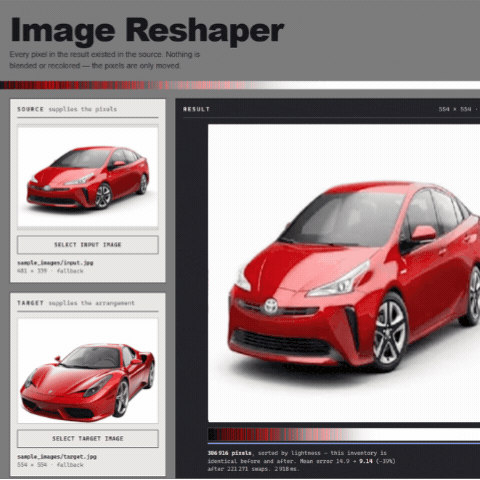The image size is (480, 480).
Task: Click the 554 × 554 fallback text under target
Action: pyautogui.click(x=50, y=465)
